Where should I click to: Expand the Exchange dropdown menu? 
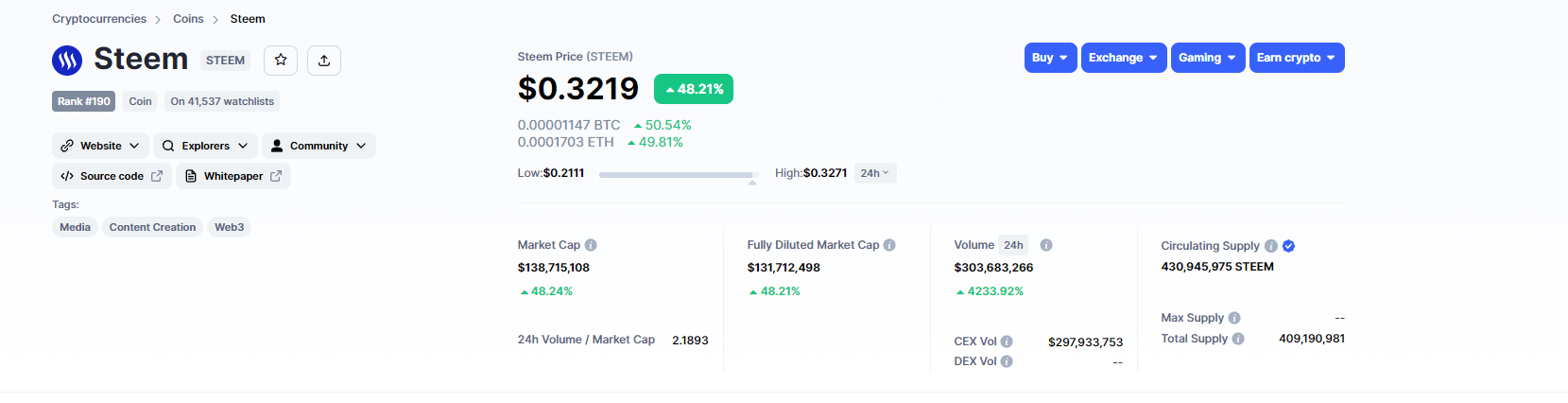[x=1124, y=58]
